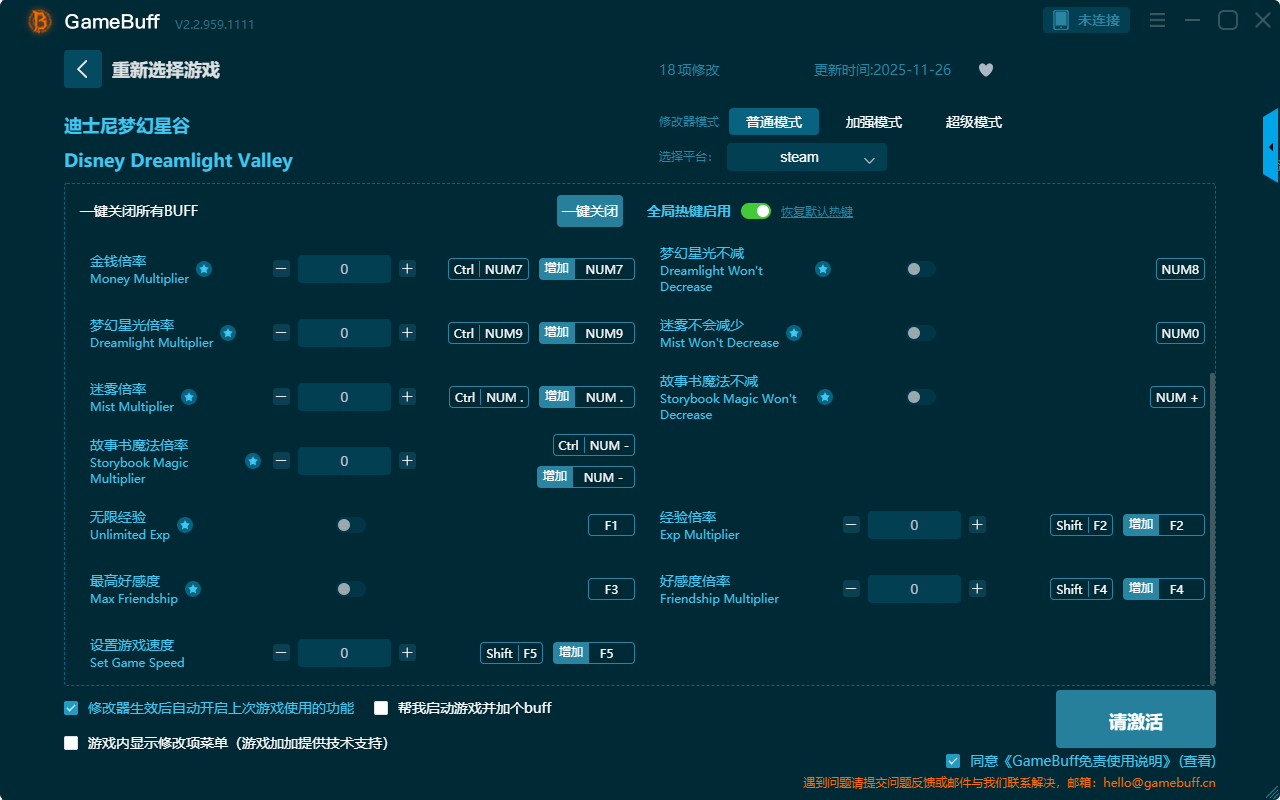The width and height of the screenshot is (1280, 800).
Task: Click the heart favorite icon
Action: [985, 70]
